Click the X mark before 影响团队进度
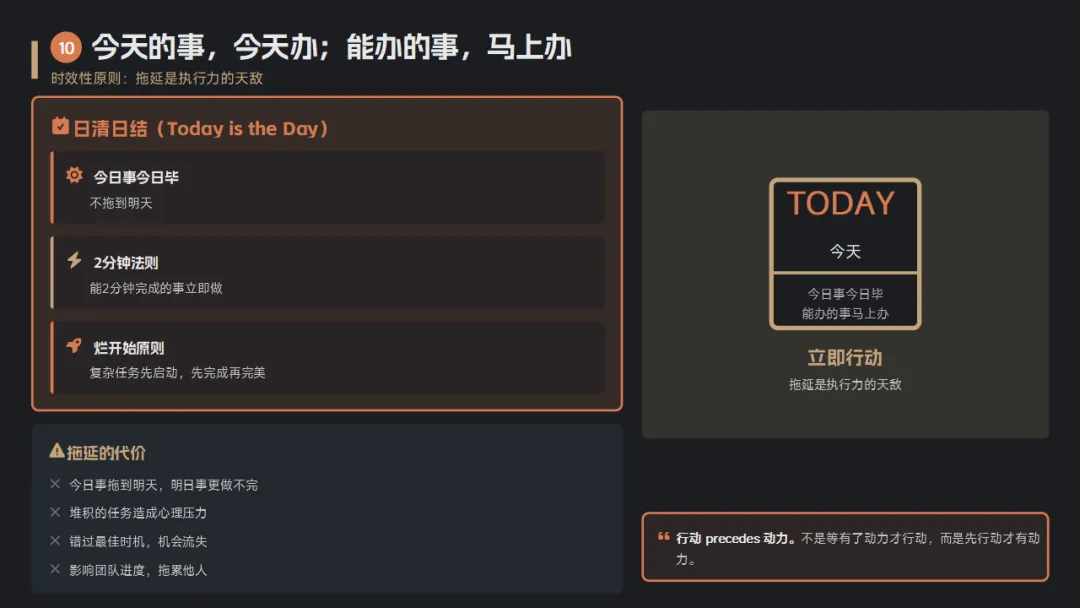1080x608 pixels. pyautogui.click(x=55, y=569)
